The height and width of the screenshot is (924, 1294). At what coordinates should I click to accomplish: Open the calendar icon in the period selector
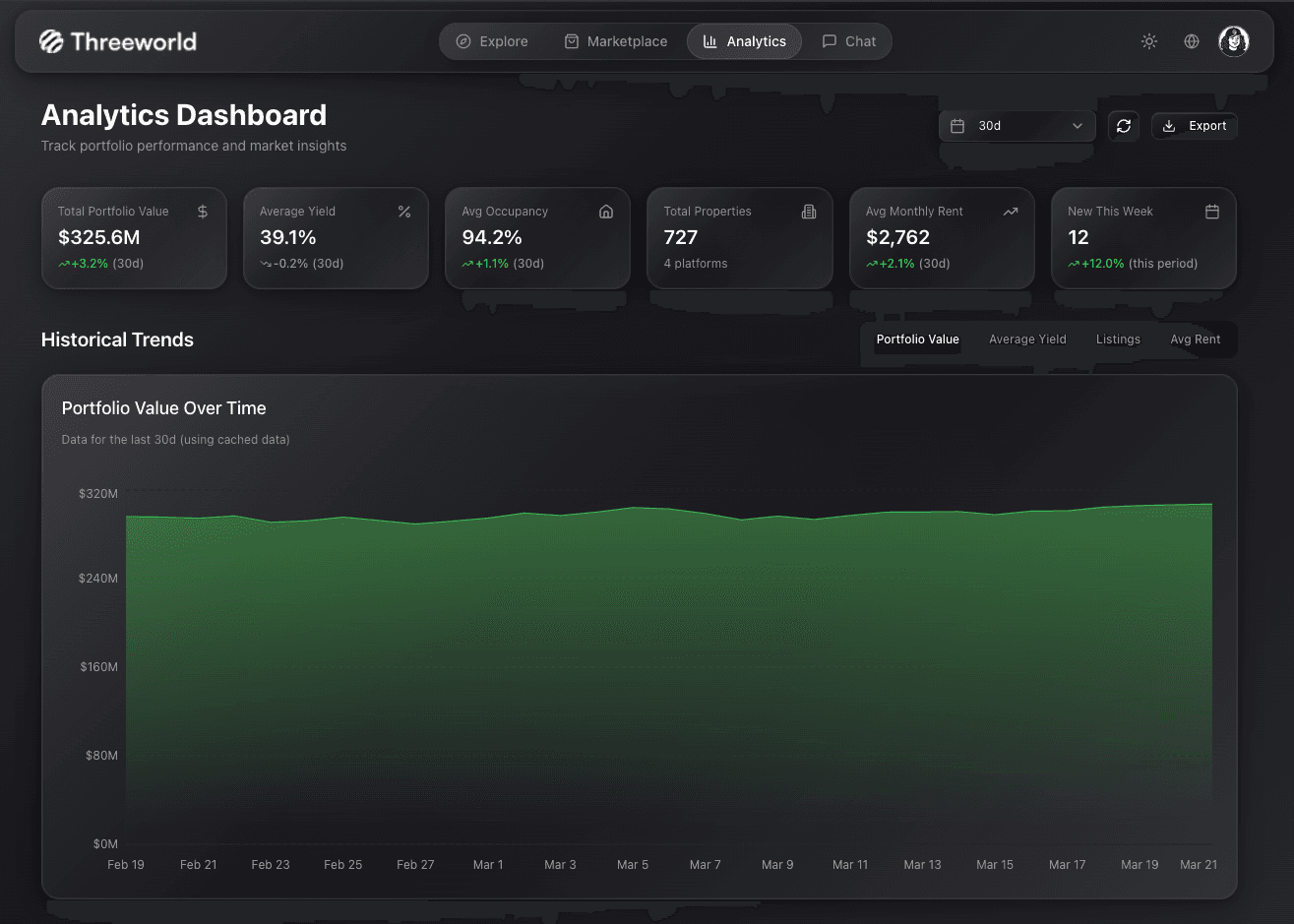957,126
